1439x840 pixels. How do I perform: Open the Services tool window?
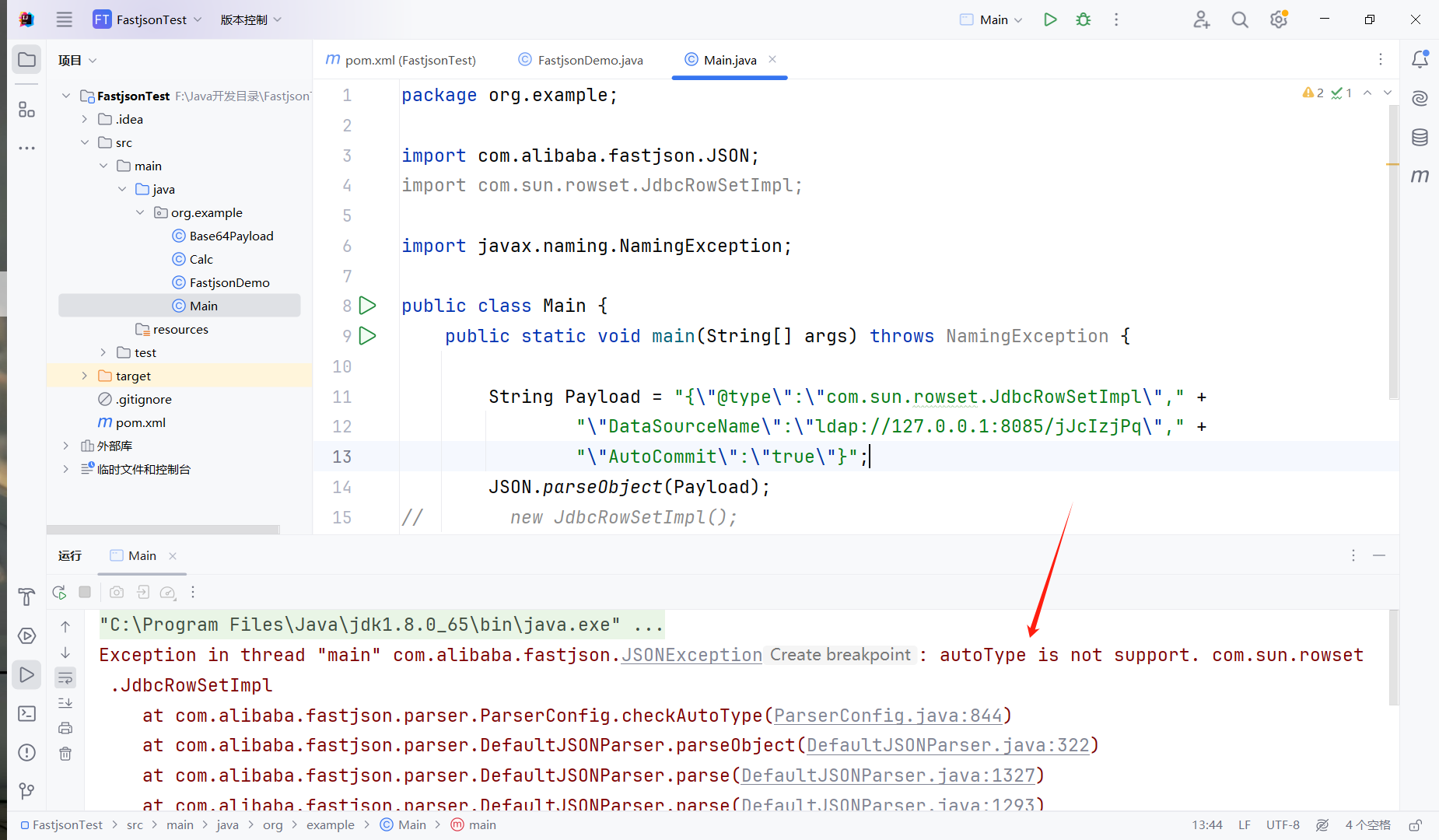point(26,635)
